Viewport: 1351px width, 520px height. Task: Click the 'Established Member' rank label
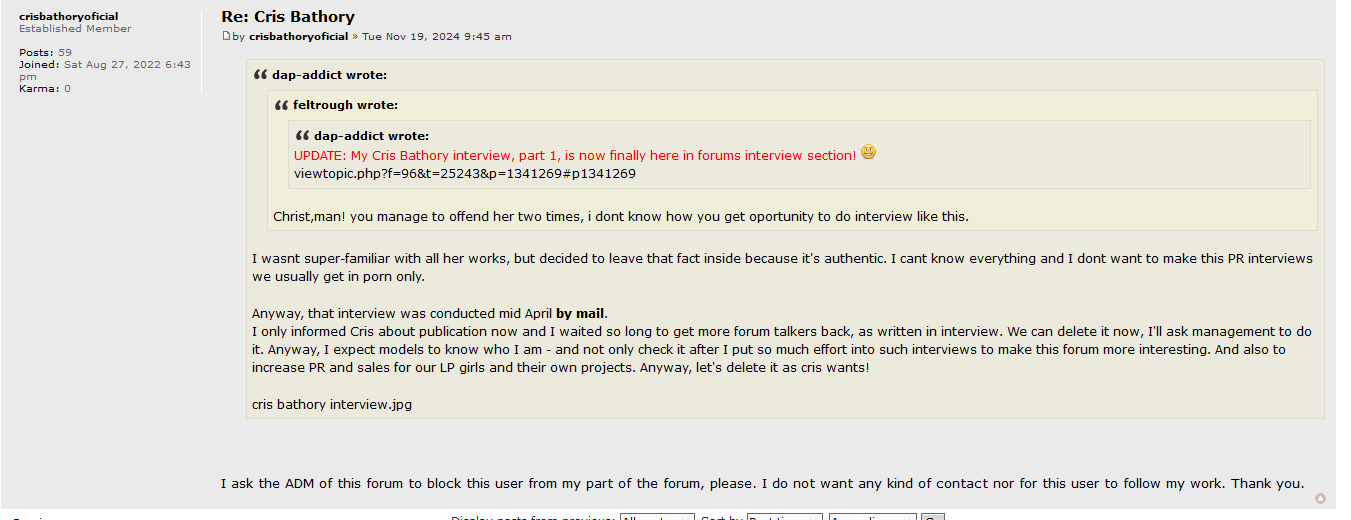click(x=75, y=29)
